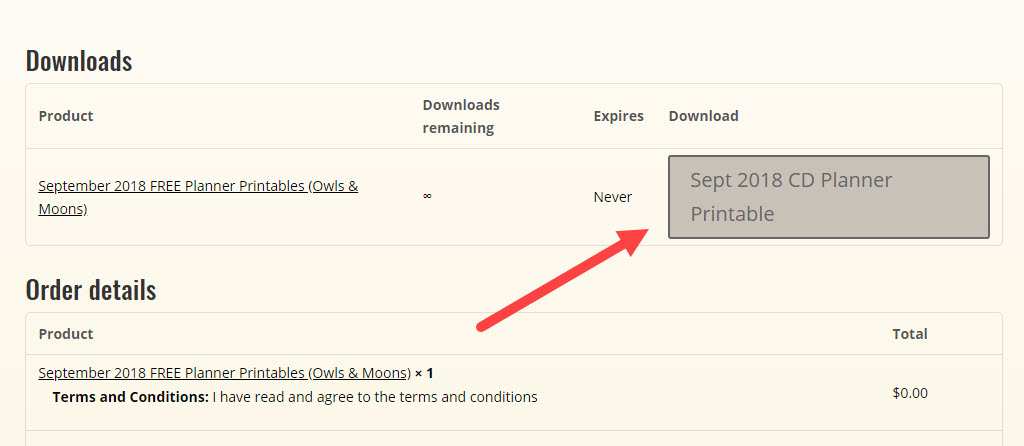The height and width of the screenshot is (446, 1024).
Task: Click the Expires column header
Action: (618, 116)
